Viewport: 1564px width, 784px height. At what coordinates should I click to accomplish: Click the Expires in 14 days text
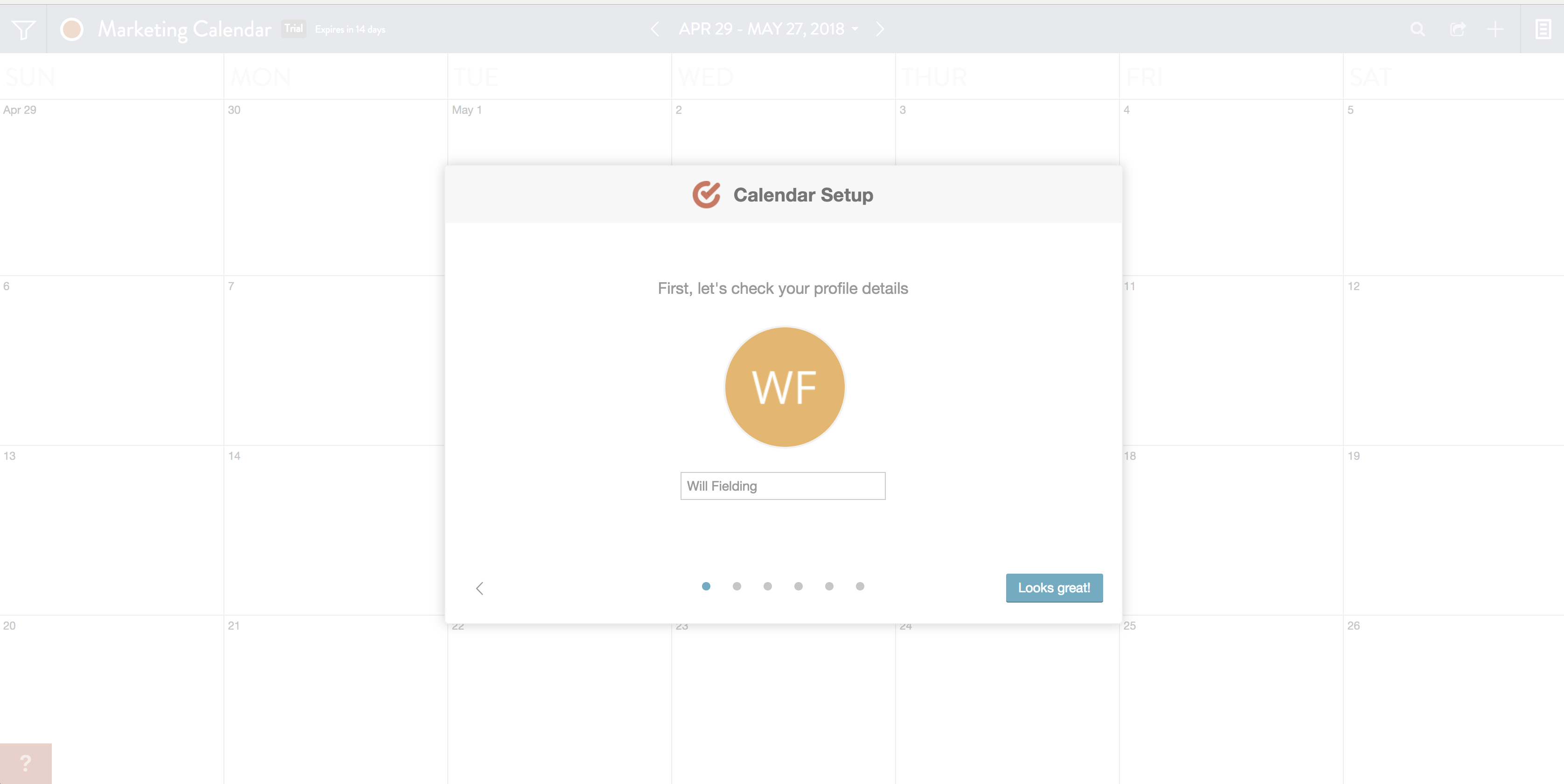coord(350,29)
